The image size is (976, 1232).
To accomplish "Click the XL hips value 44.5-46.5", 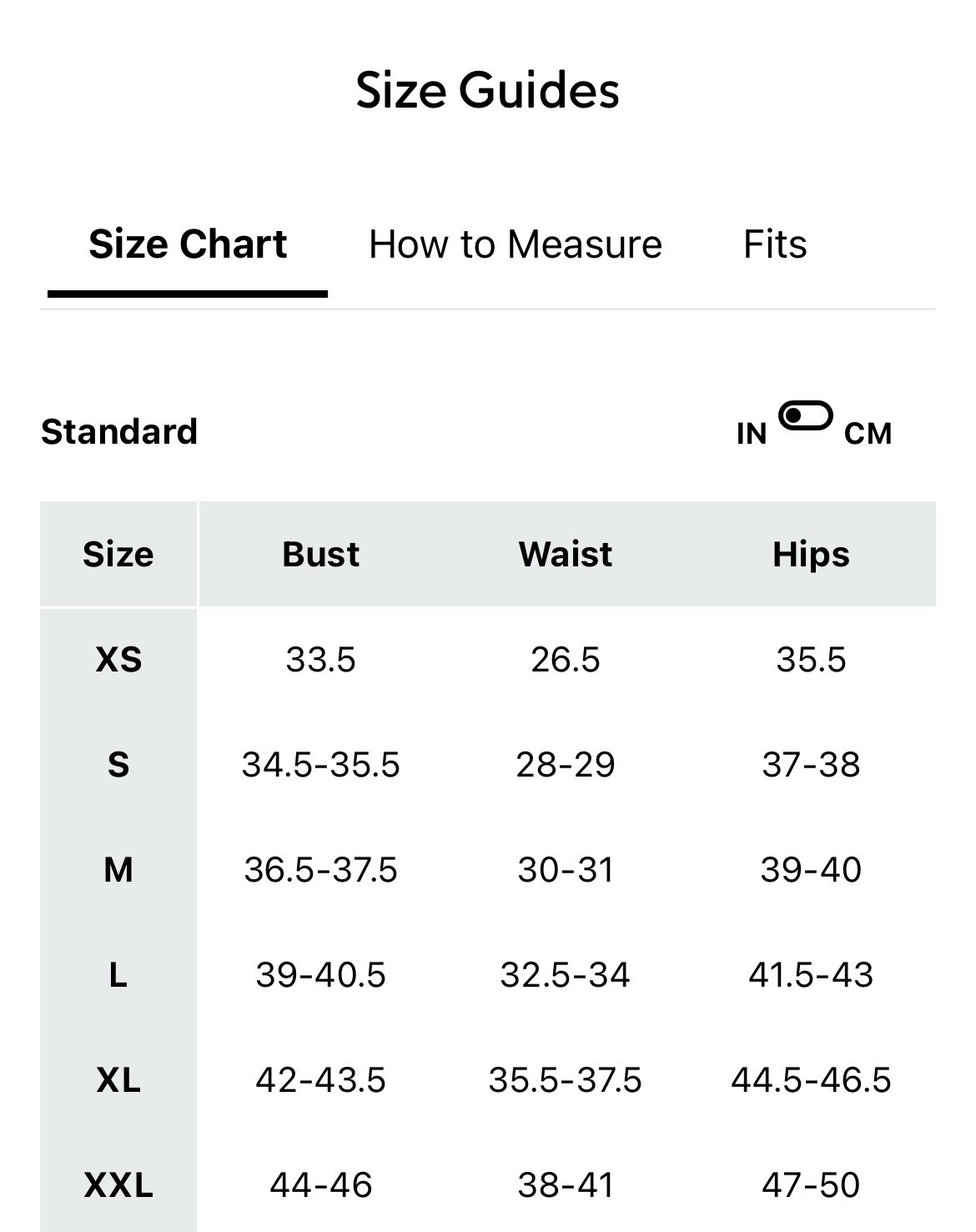I will pos(811,1079).
